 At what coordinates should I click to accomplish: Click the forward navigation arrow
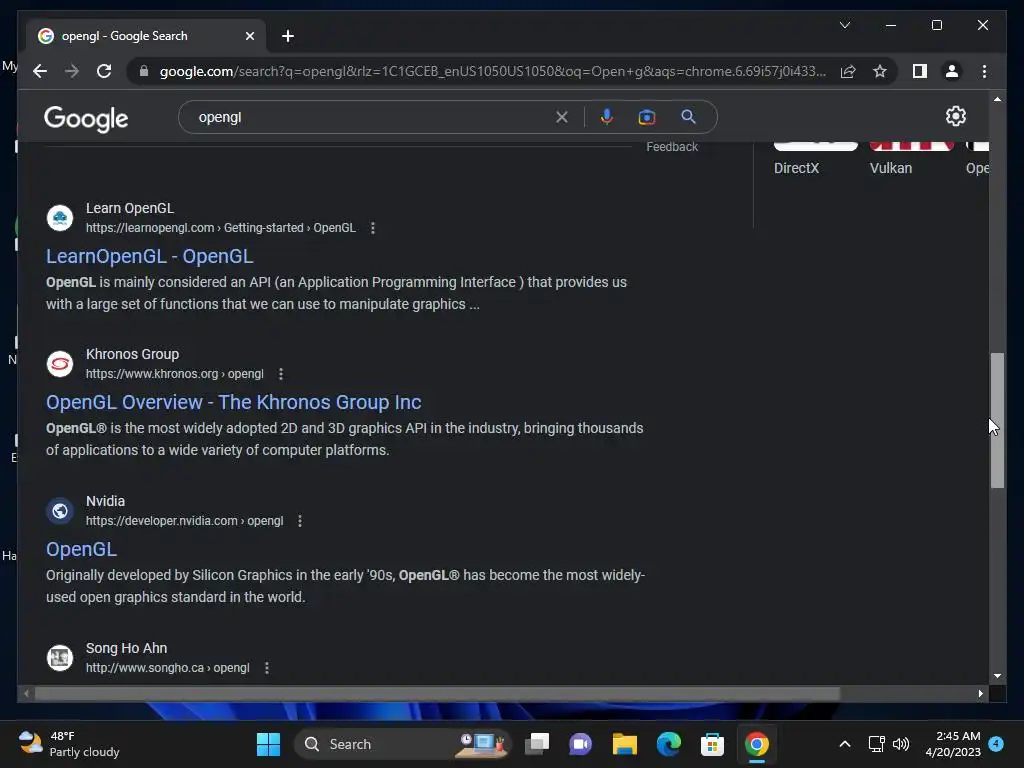72,71
